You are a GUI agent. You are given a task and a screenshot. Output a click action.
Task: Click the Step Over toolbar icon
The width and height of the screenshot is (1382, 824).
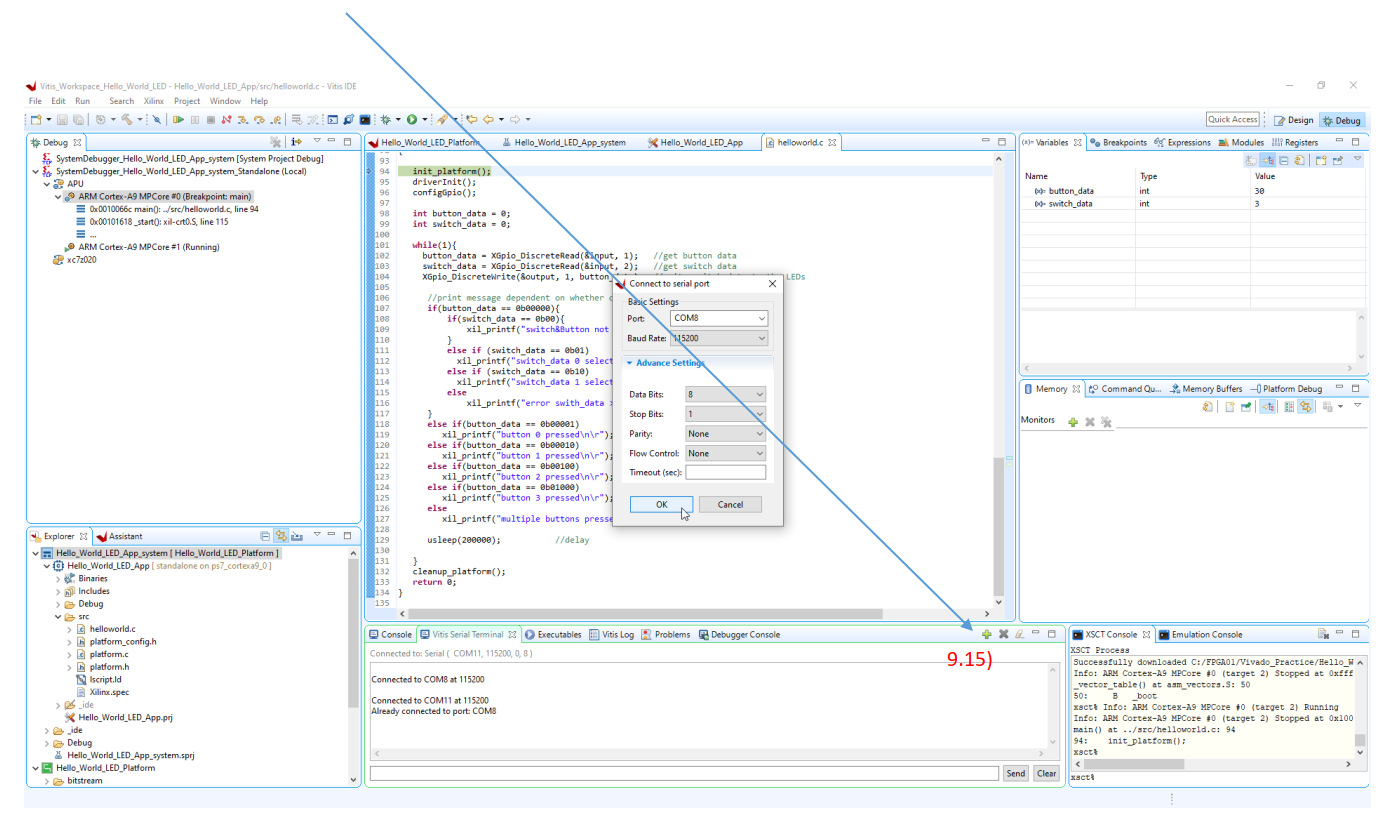click(x=259, y=119)
